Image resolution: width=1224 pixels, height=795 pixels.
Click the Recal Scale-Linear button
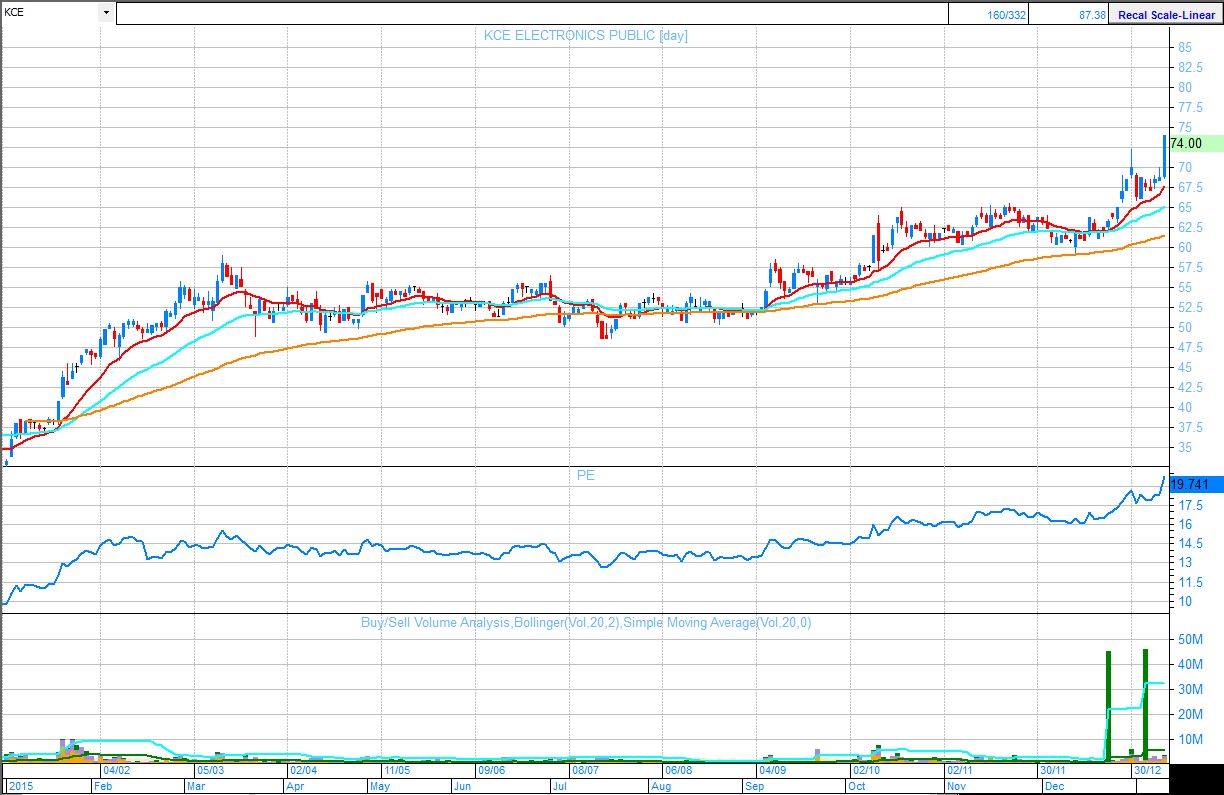(x=1166, y=14)
